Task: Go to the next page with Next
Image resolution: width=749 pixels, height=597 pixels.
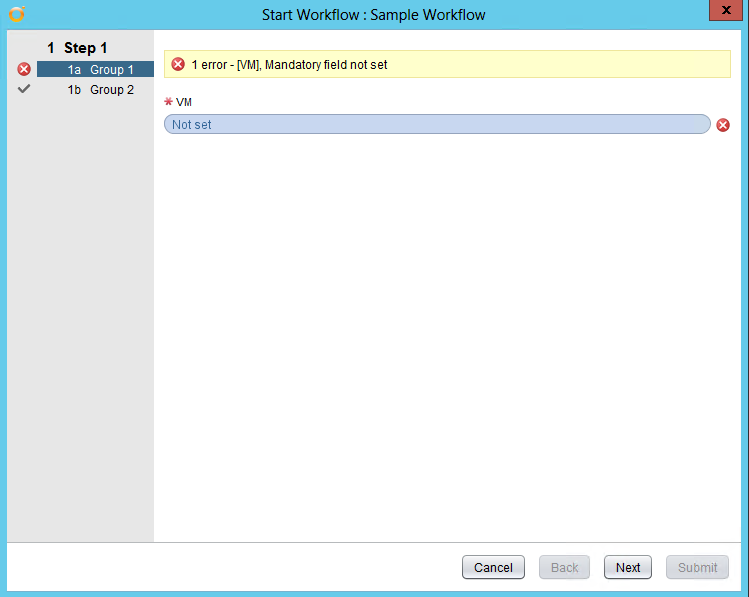Action: [628, 567]
